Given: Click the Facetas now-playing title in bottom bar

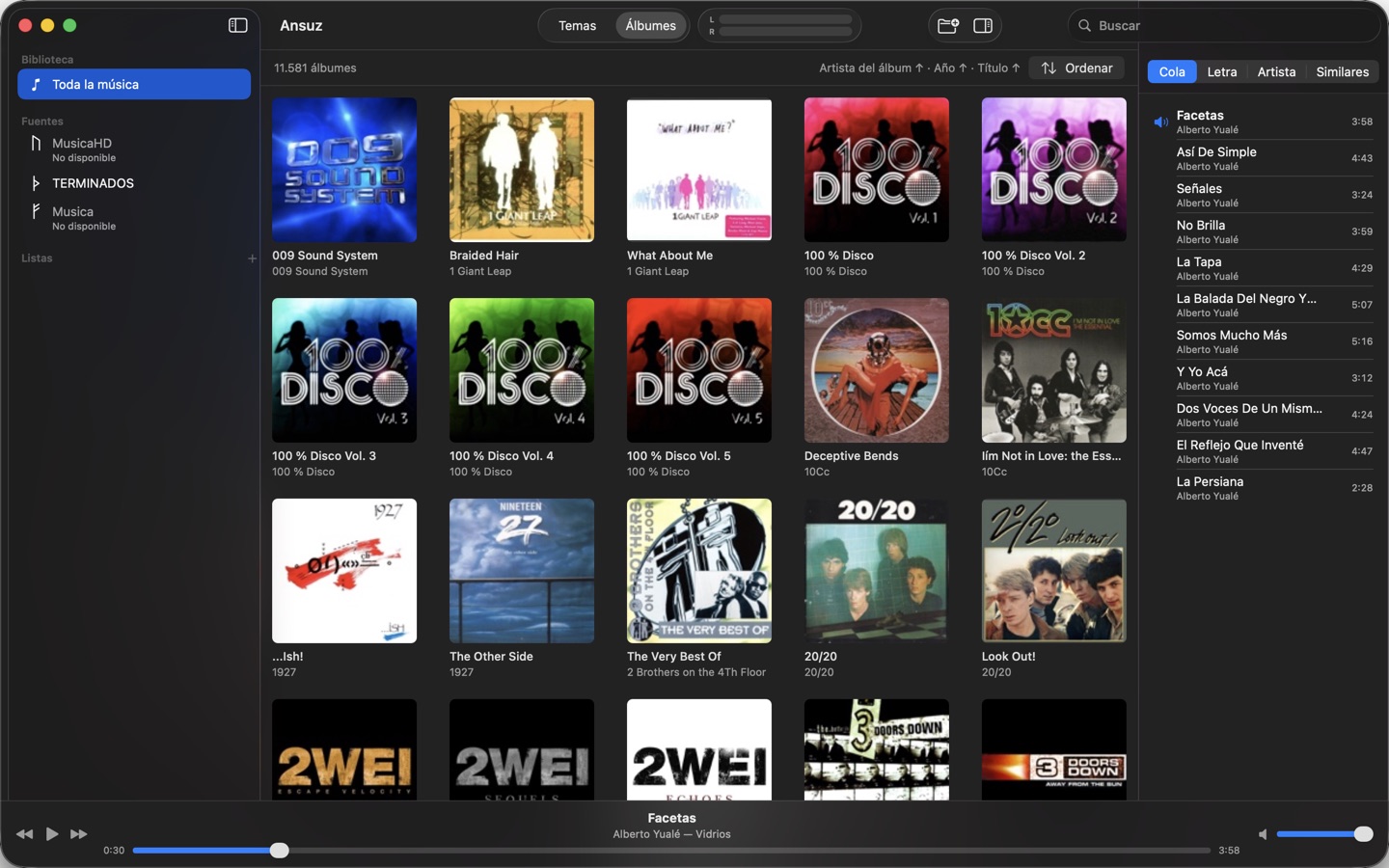Looking at the screenshot, I should click(671, 818).
